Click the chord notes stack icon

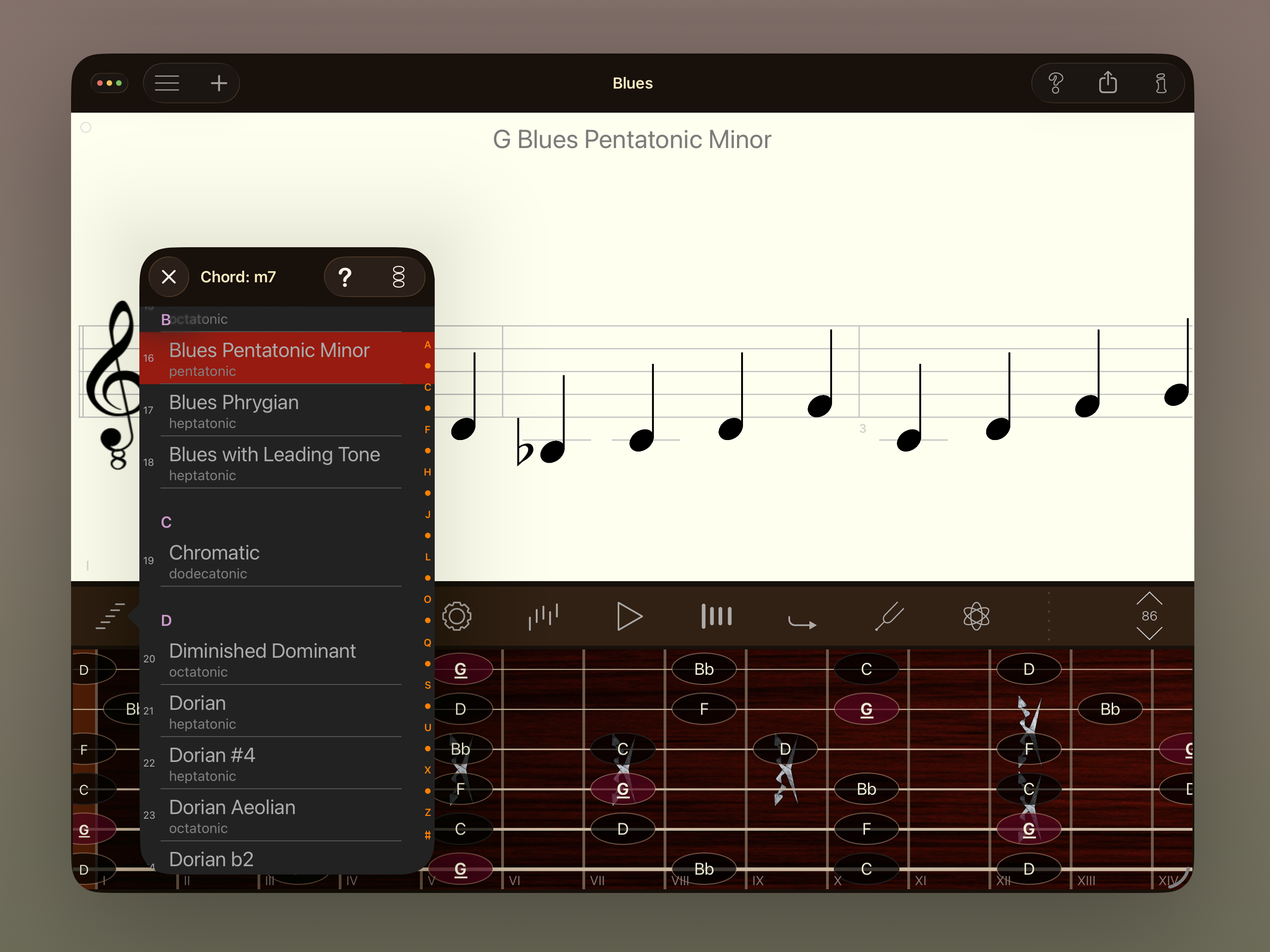(398, 277)
